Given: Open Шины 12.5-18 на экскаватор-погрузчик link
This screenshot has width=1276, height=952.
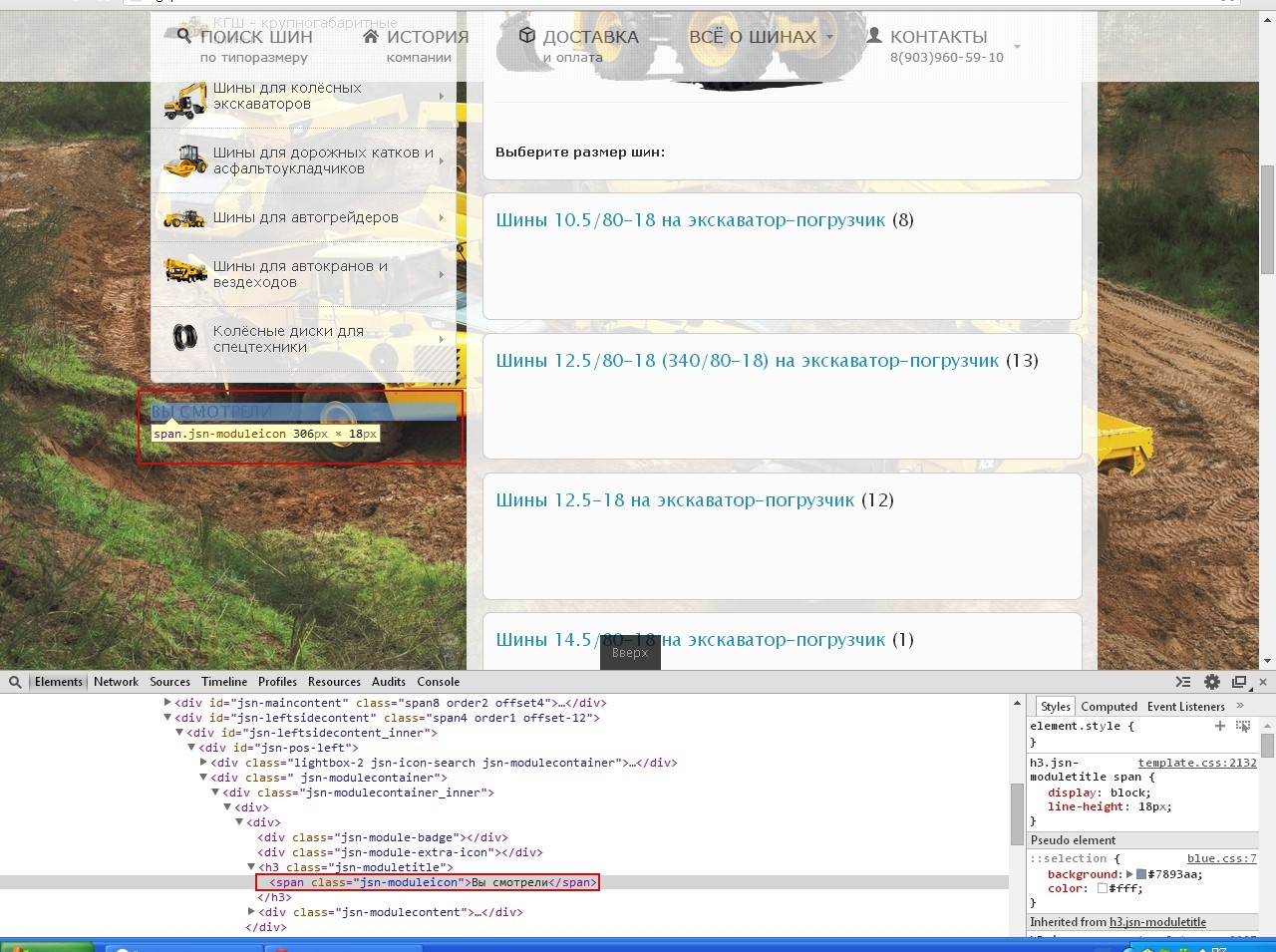Looking at the screenshot, I should click(675, 500).
